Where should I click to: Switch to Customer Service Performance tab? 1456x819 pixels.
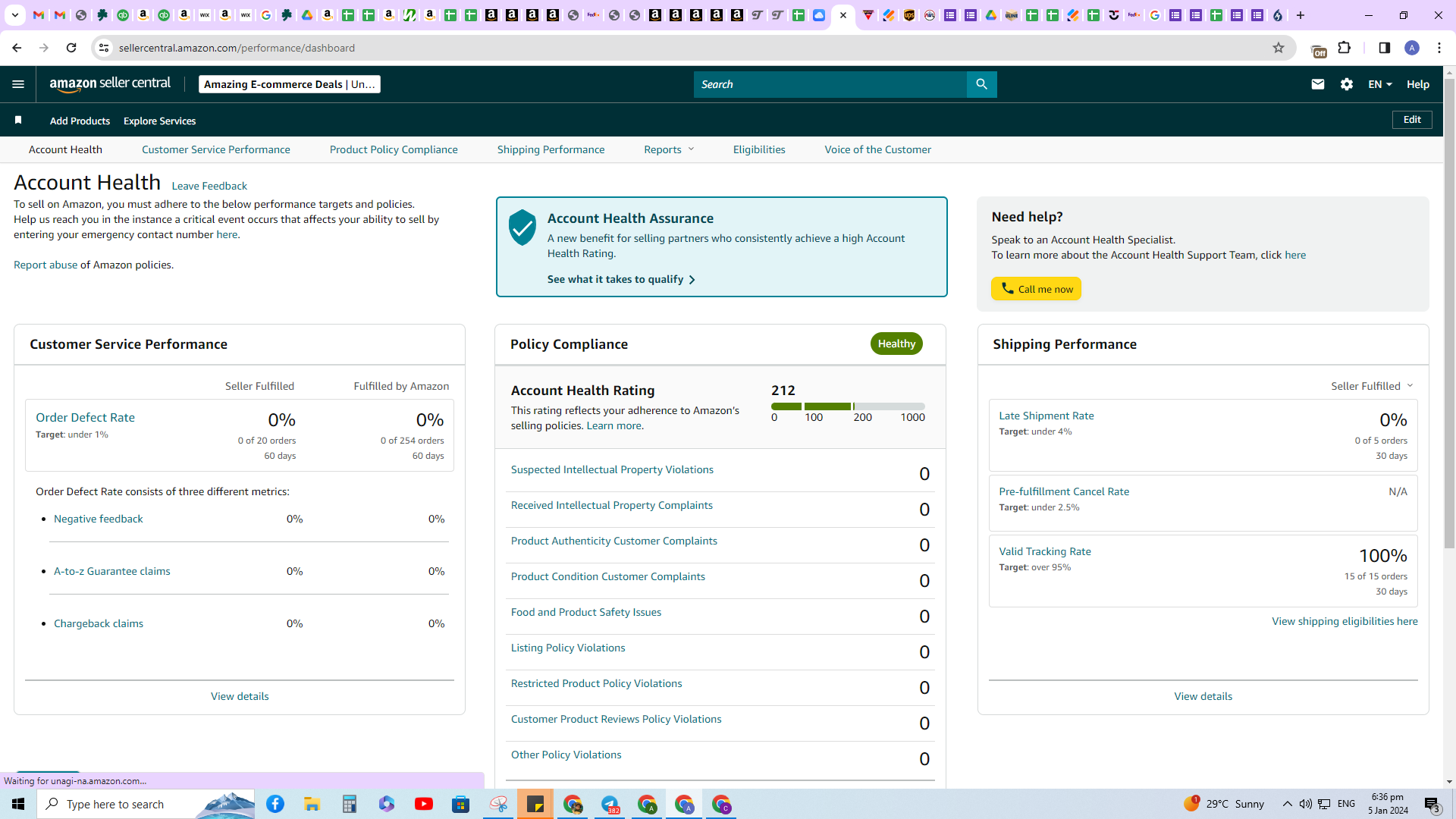pos(216,149)
